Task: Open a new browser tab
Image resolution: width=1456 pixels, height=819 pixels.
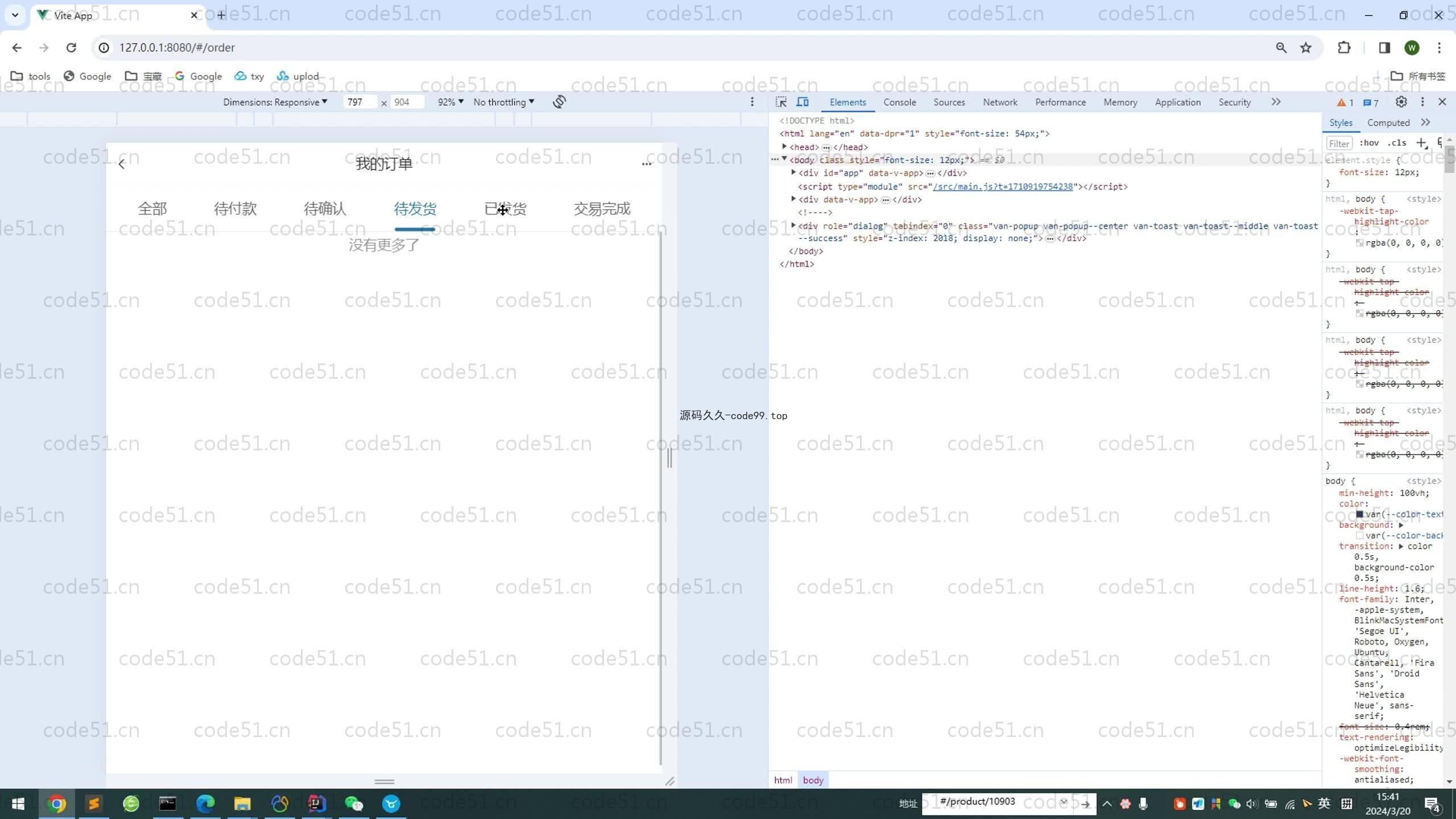Action: 221,15
